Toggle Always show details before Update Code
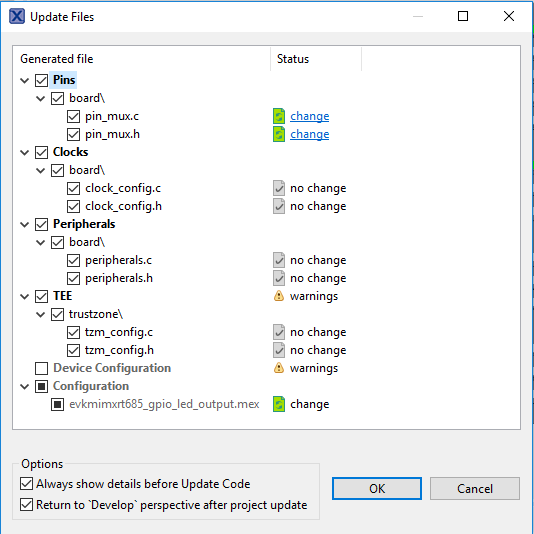 pyautogui.click(x=27, y=484)
